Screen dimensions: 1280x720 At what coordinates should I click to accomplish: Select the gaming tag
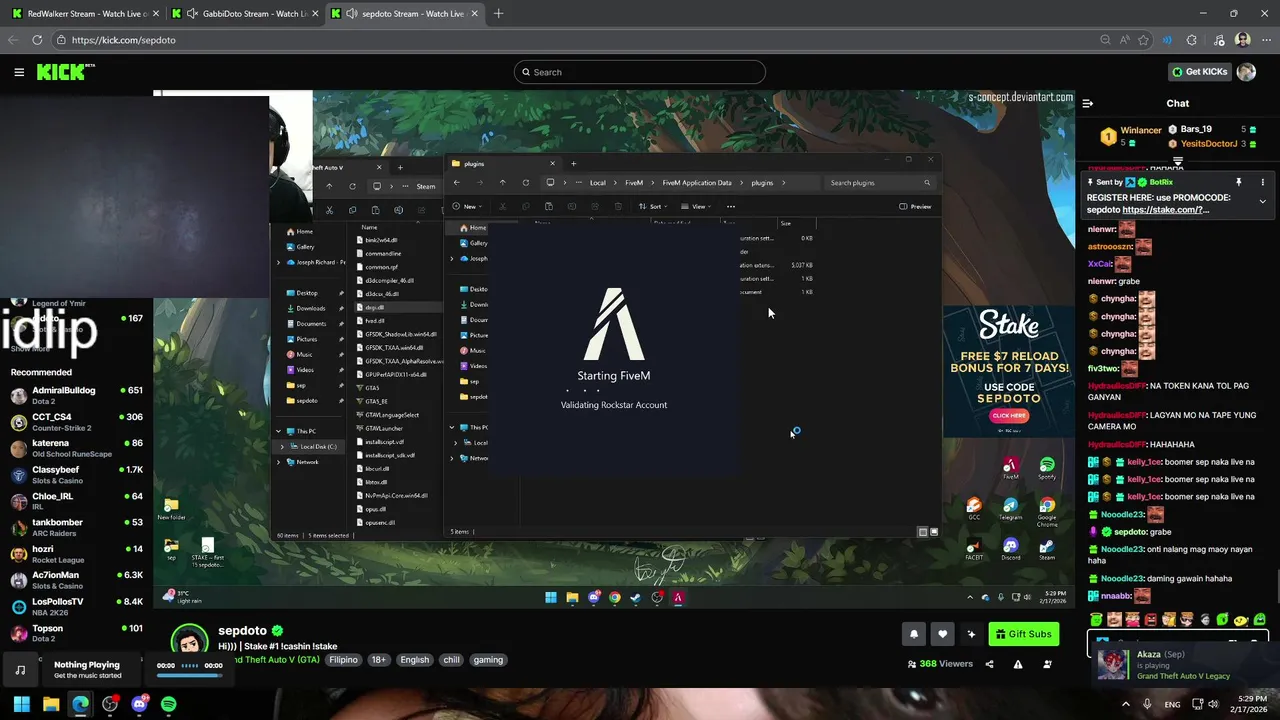(488, 660)
